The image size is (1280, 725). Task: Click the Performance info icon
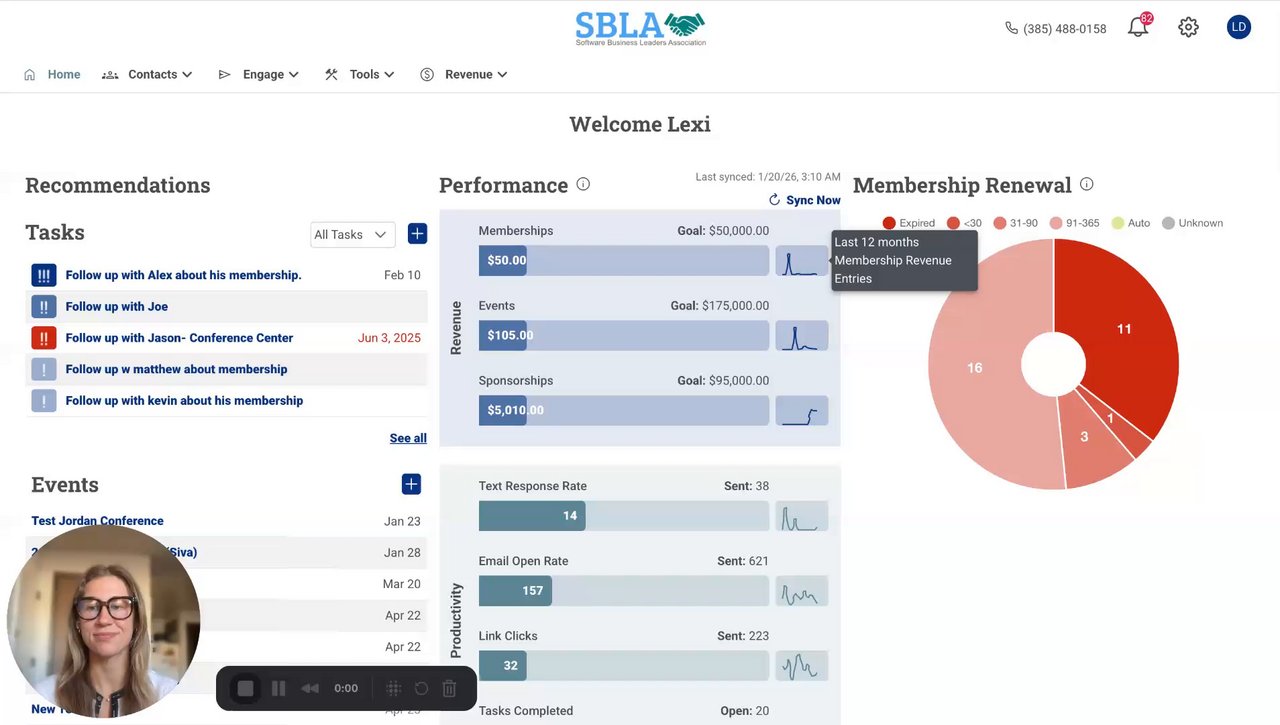click(x=583, y=184)
